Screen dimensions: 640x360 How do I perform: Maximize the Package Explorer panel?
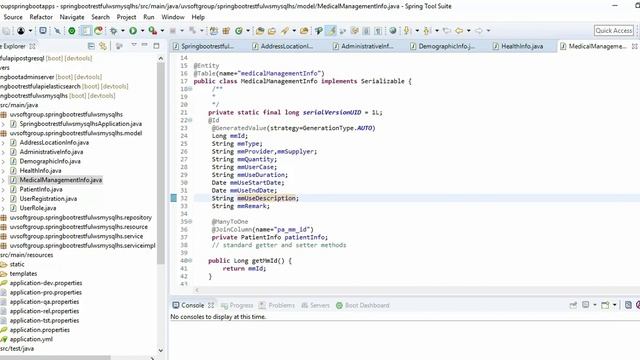coord(156,46)
